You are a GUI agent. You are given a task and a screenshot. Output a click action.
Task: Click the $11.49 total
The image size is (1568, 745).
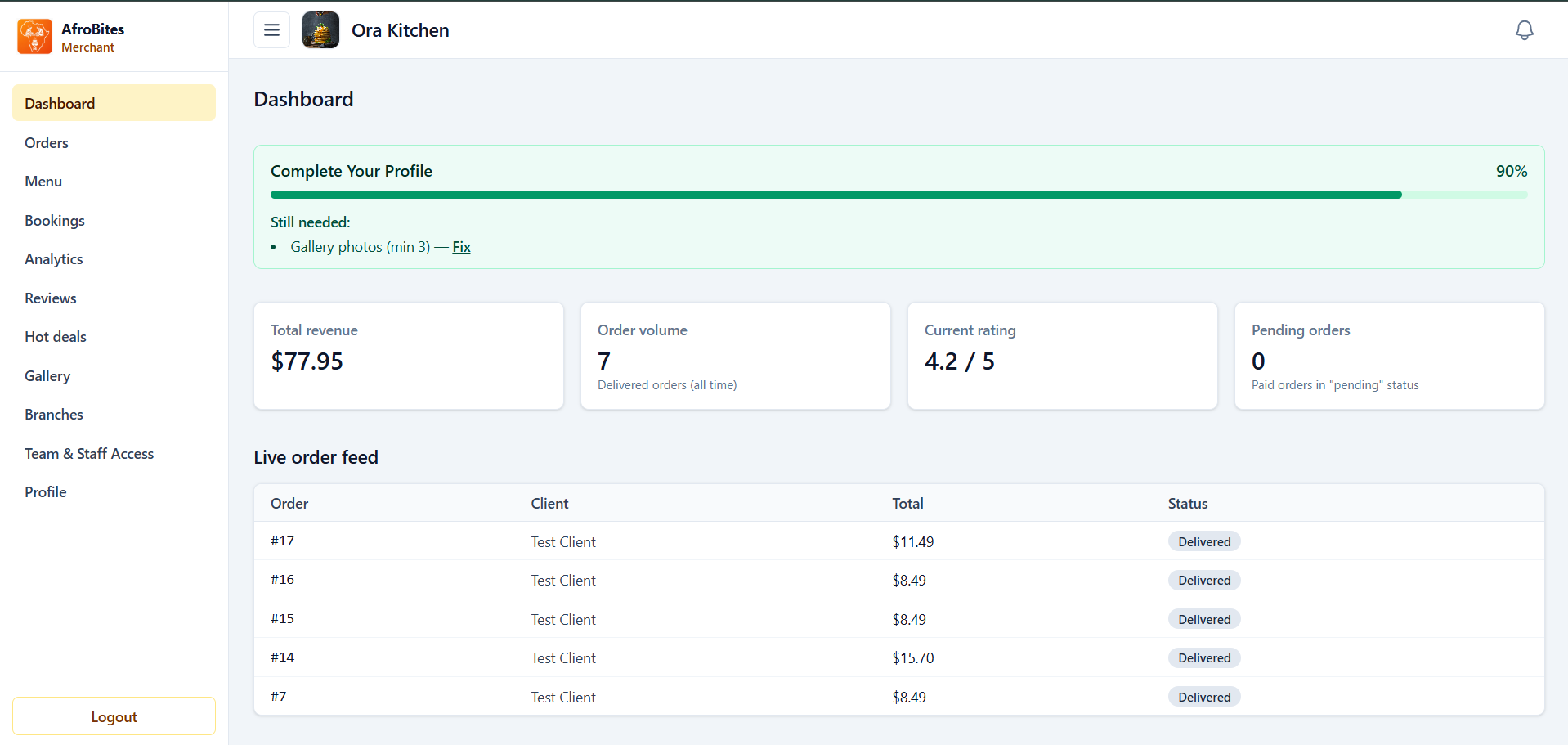(x=912, y=541)
